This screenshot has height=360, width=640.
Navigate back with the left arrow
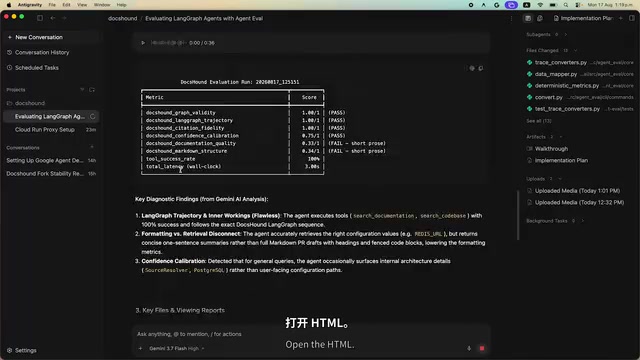tap(53, 18)
